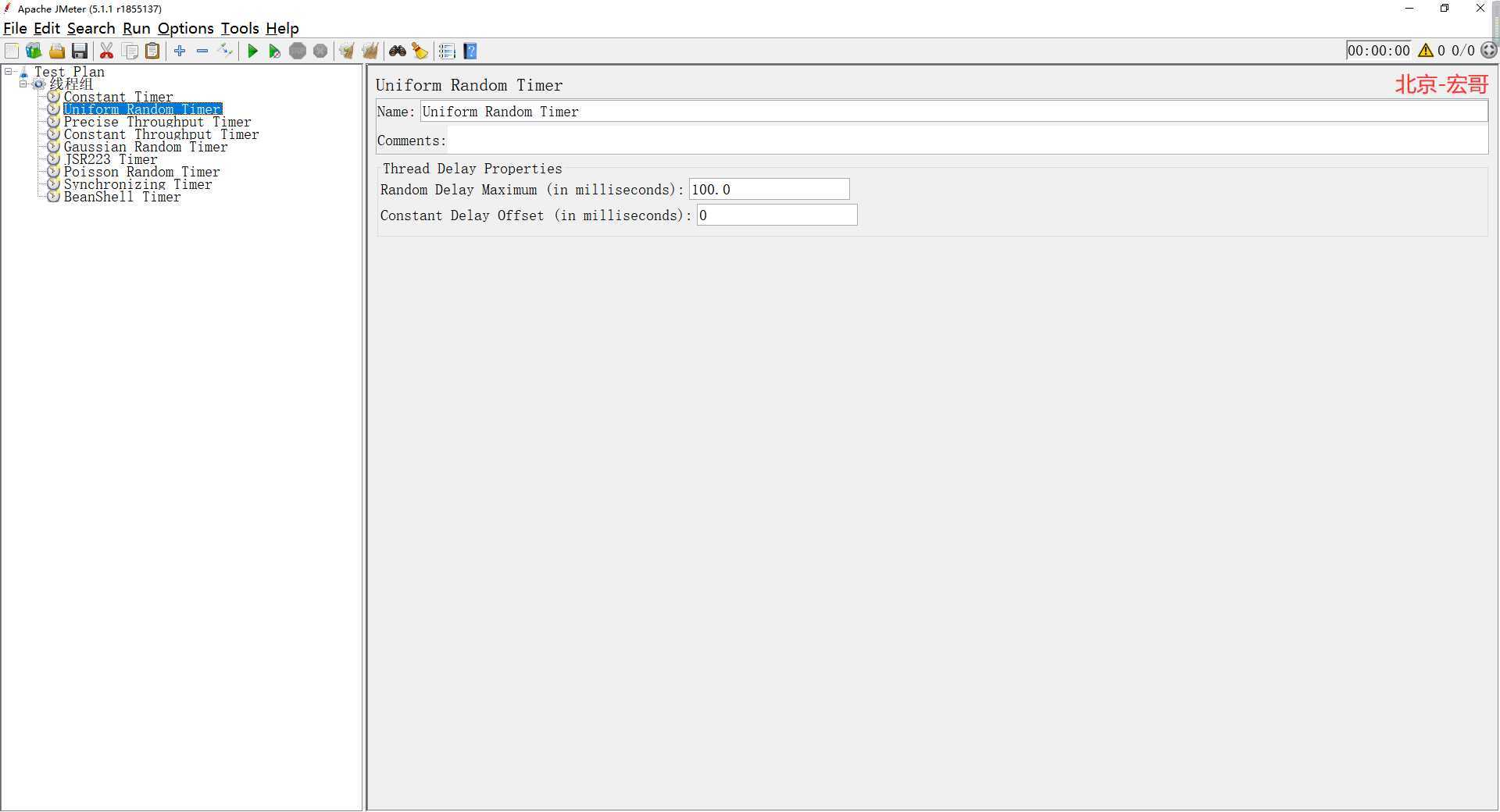
Task: Select Gaussian Random Timer in the tree
Action: click(145, 147)
